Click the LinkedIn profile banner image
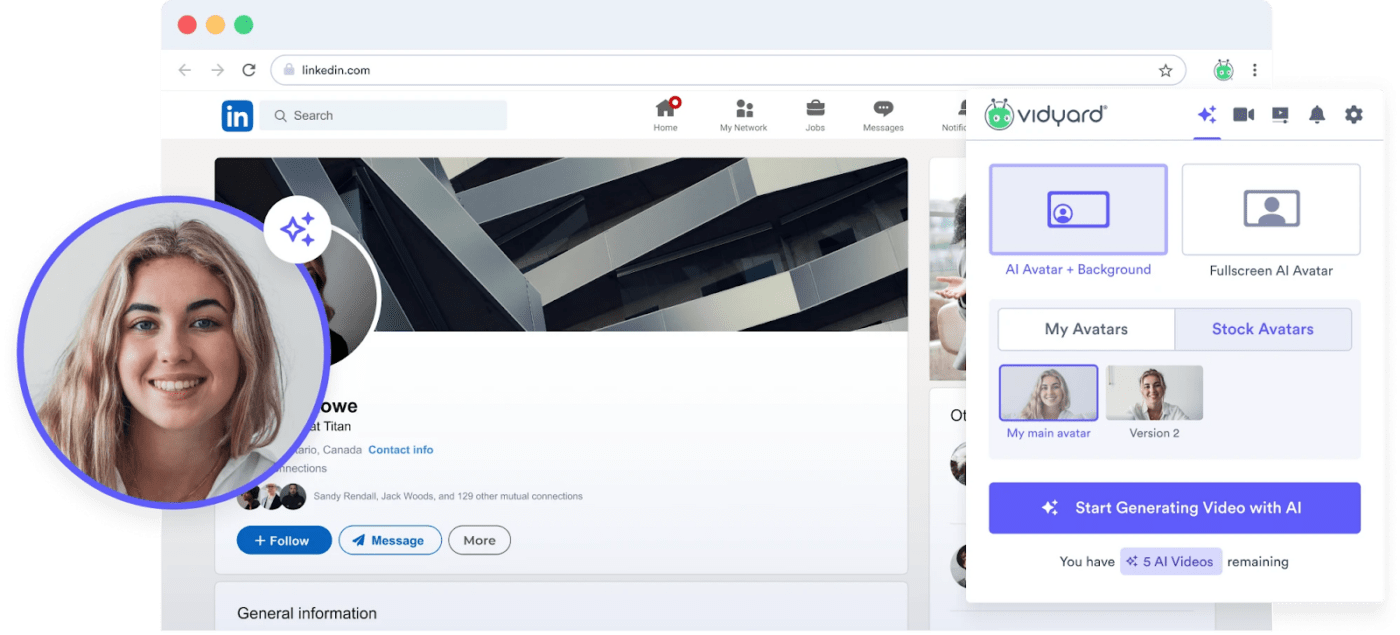1400x635 pixels. coord(561,245)
